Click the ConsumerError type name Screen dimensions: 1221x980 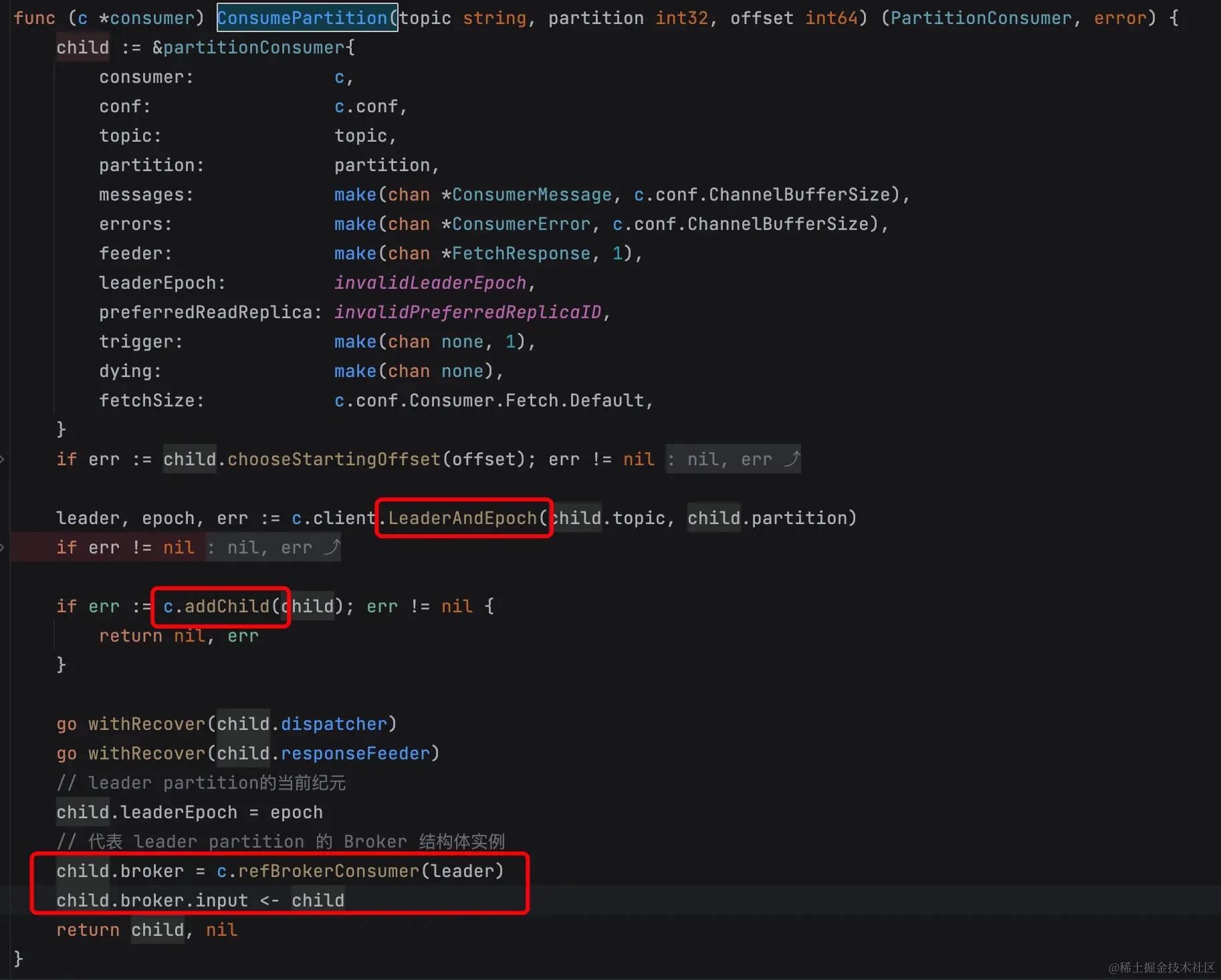click(x=521, y=224)
